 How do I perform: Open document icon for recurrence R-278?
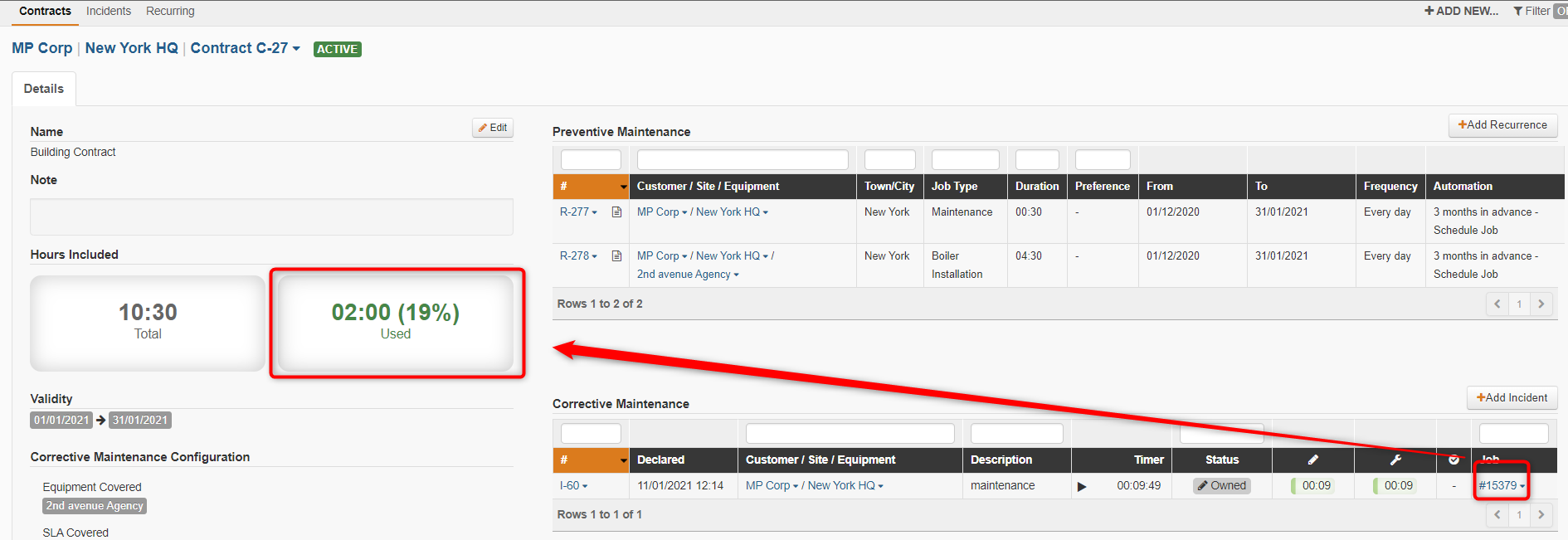click(x=616, y=256)
